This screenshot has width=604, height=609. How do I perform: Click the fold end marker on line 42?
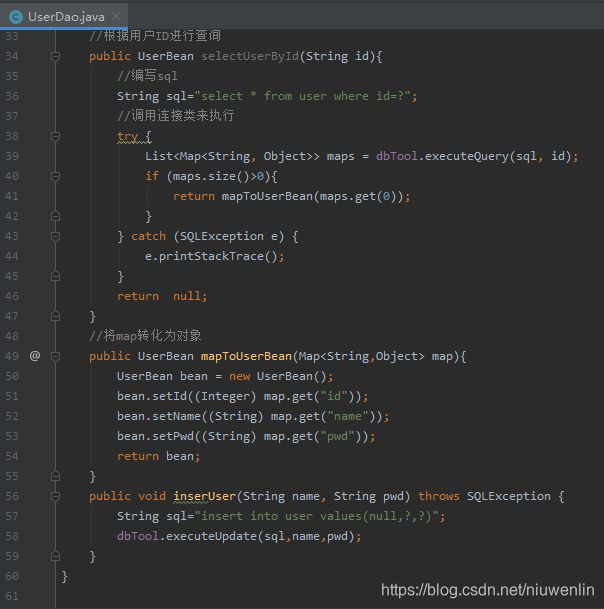point(56,216)
